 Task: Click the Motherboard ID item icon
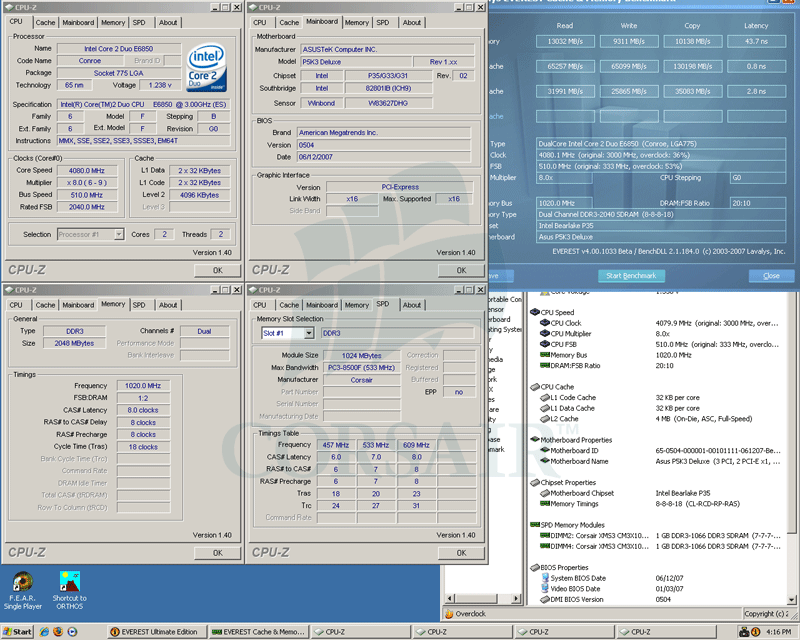544,450
